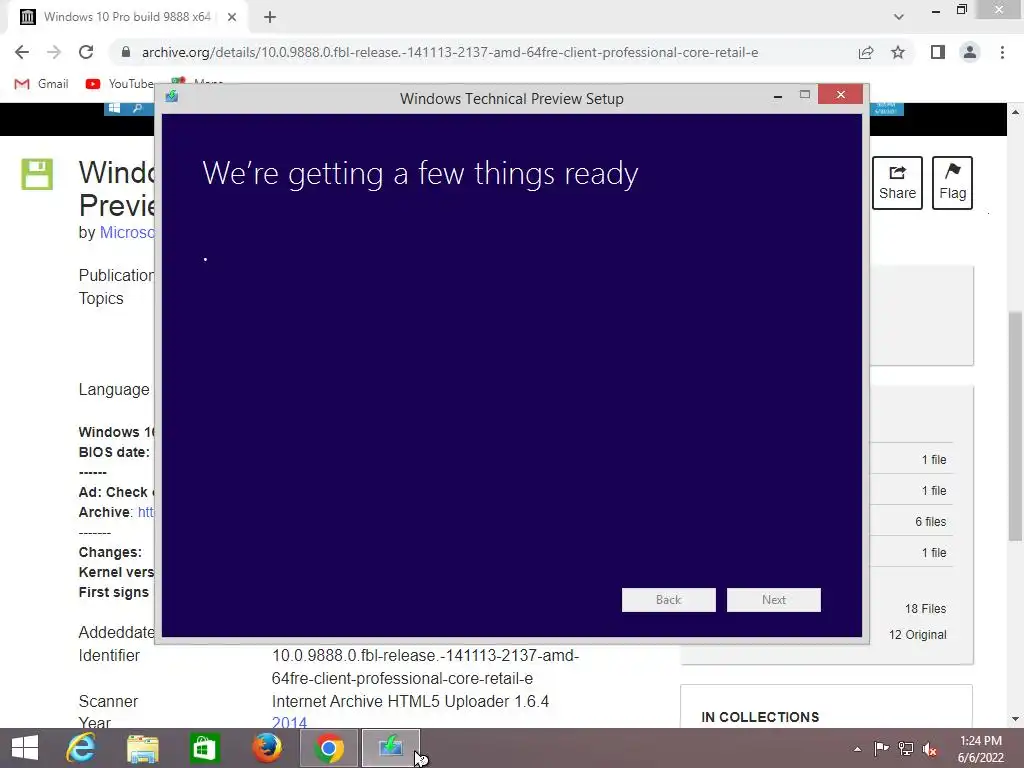Open the Action Center flag icon
The image size is (1024, 768).
(x=882, y=749)
